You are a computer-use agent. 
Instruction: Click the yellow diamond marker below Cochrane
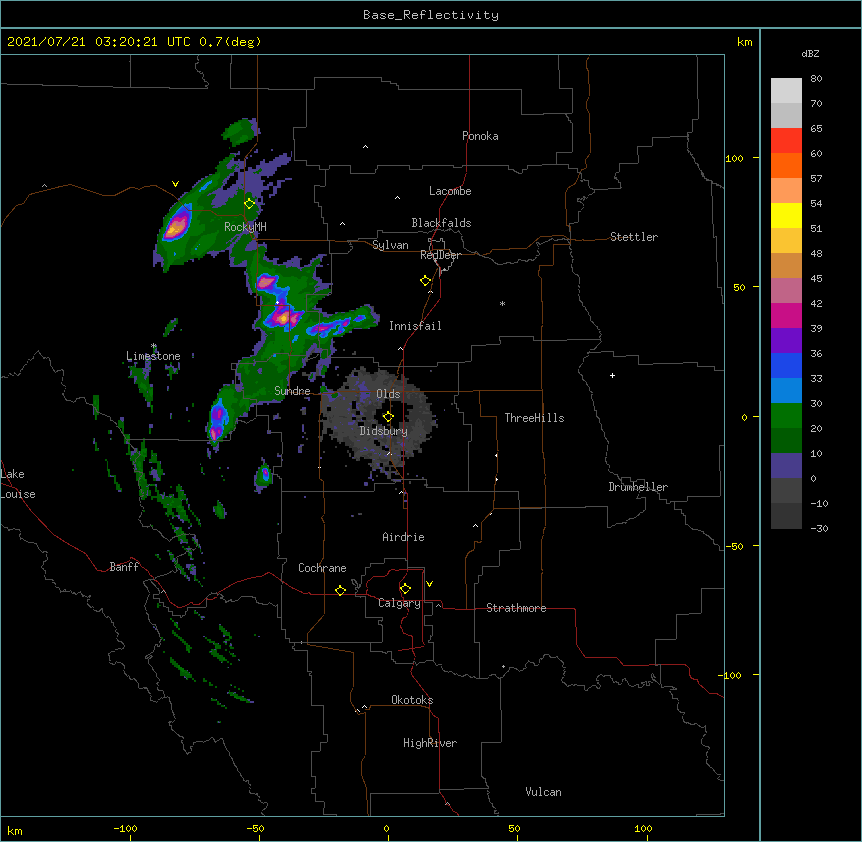[340, 590]
